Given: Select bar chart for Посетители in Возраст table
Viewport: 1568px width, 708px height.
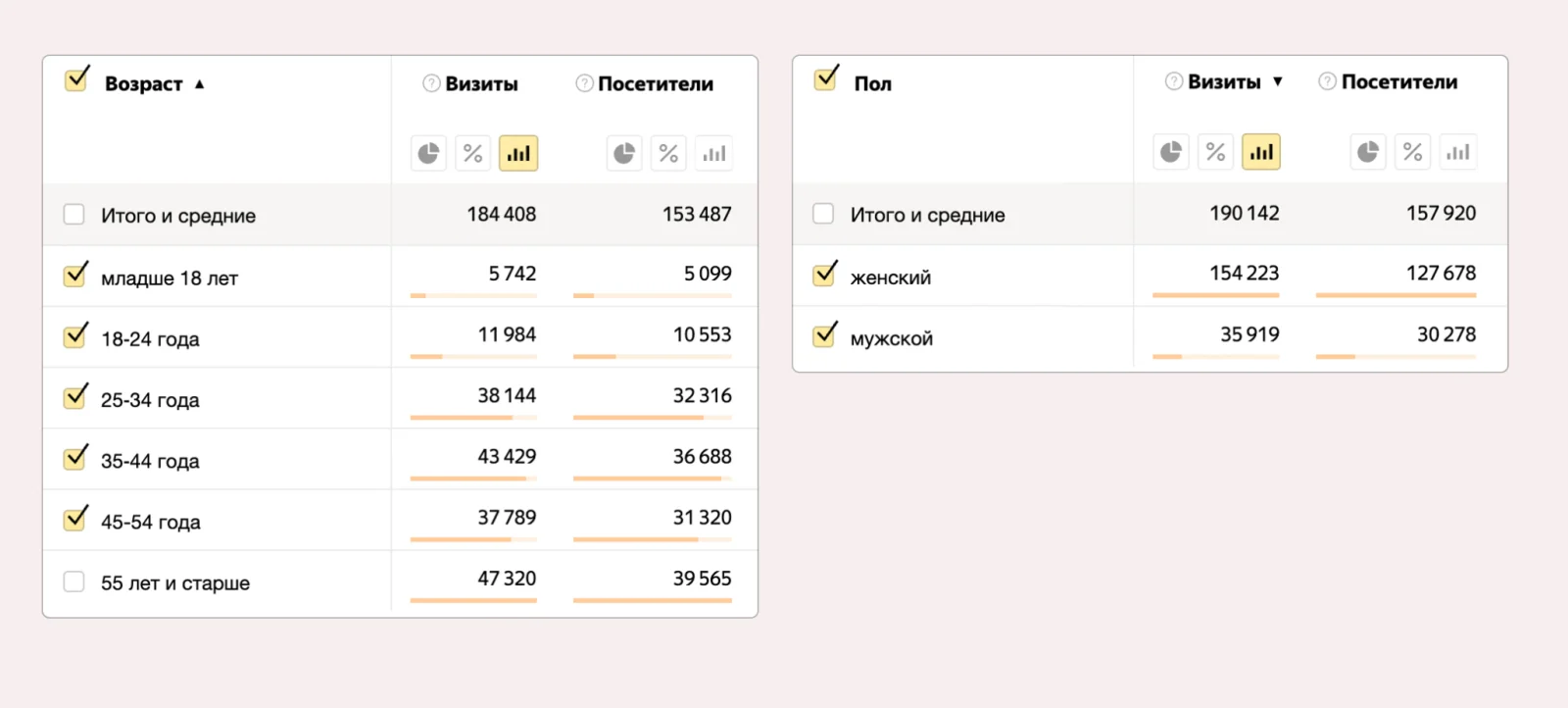Looking at the screenshot, I should click(x=714, y=153).
